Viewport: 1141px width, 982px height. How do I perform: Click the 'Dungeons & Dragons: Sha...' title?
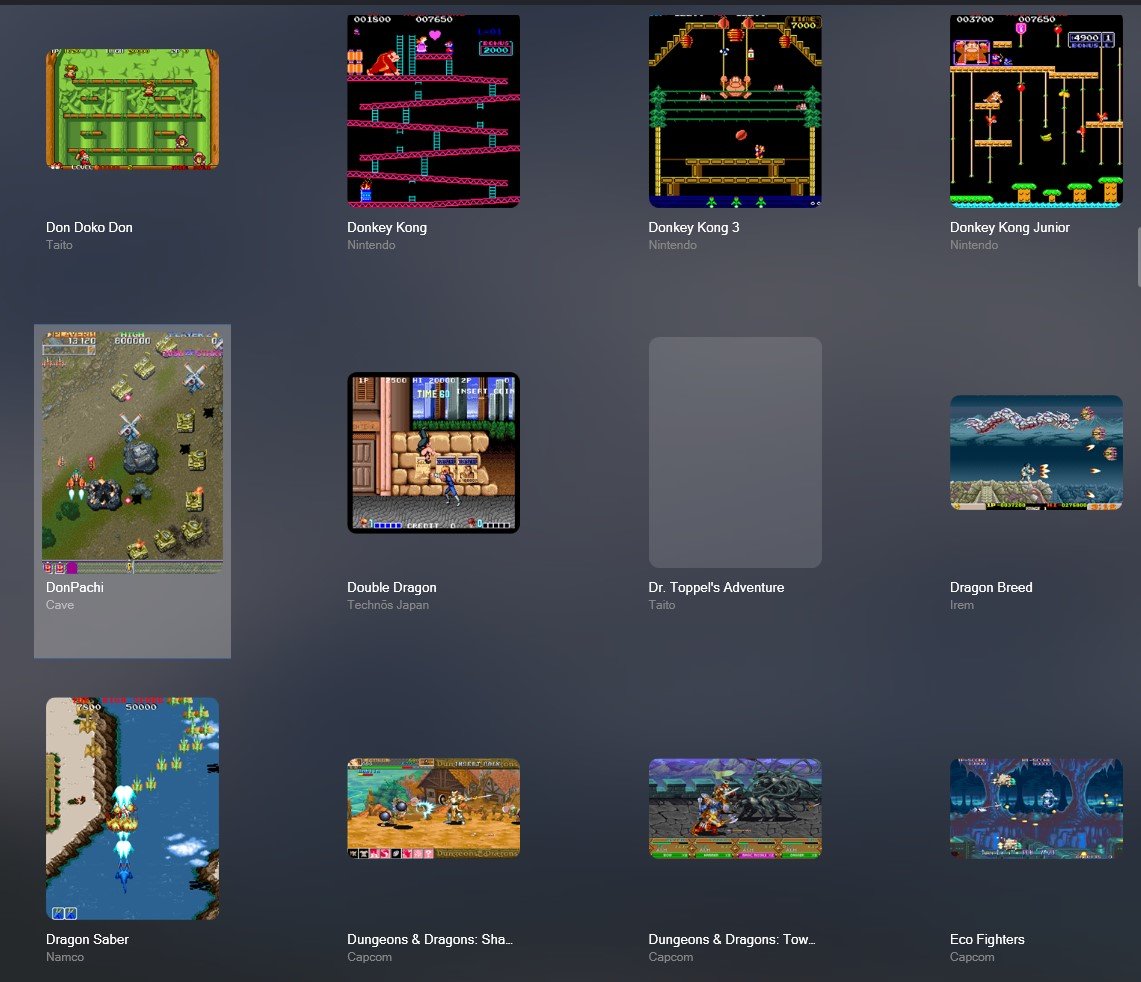pyautogui.click(x=430, y=939)
